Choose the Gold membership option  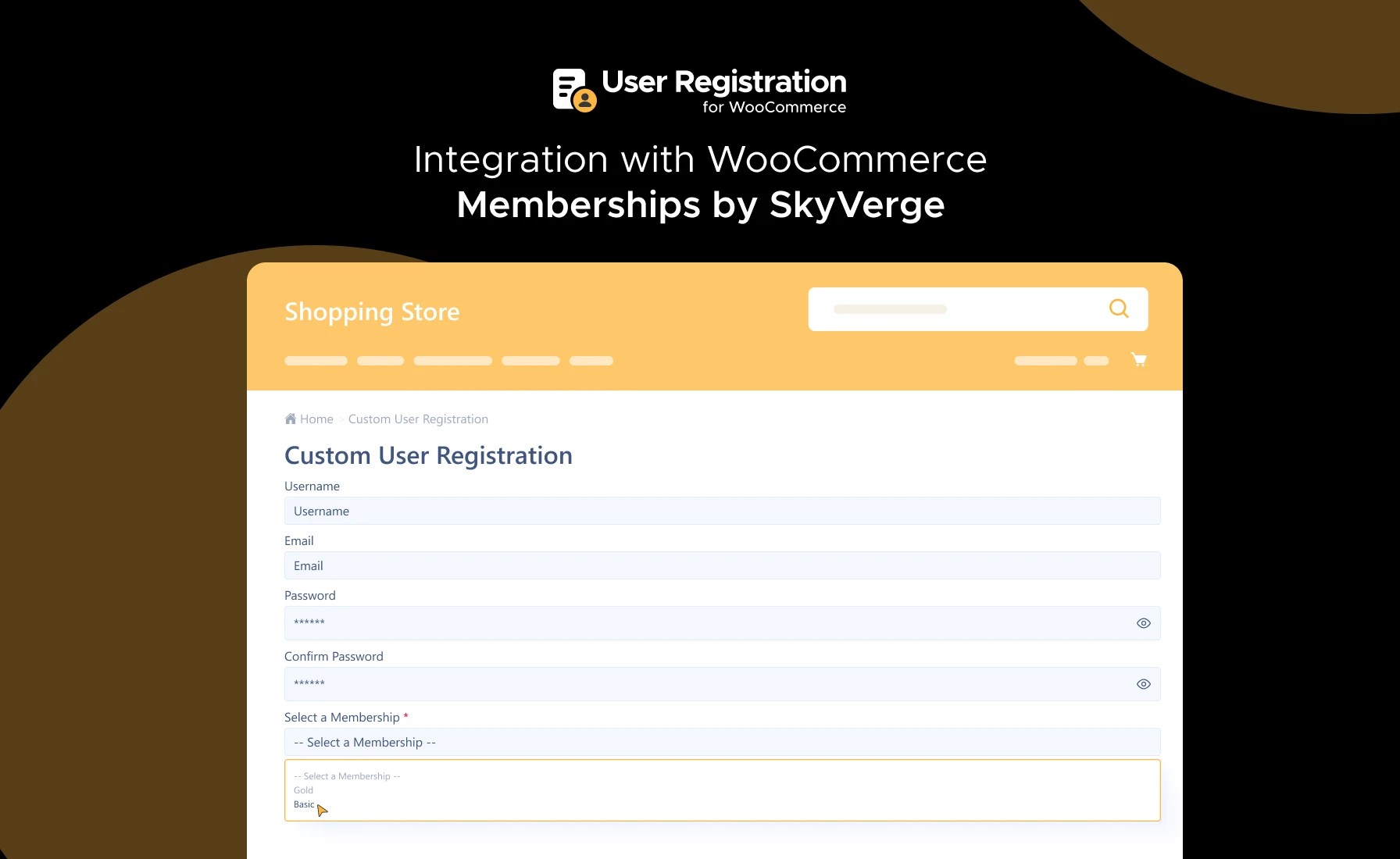click(303, 789)
